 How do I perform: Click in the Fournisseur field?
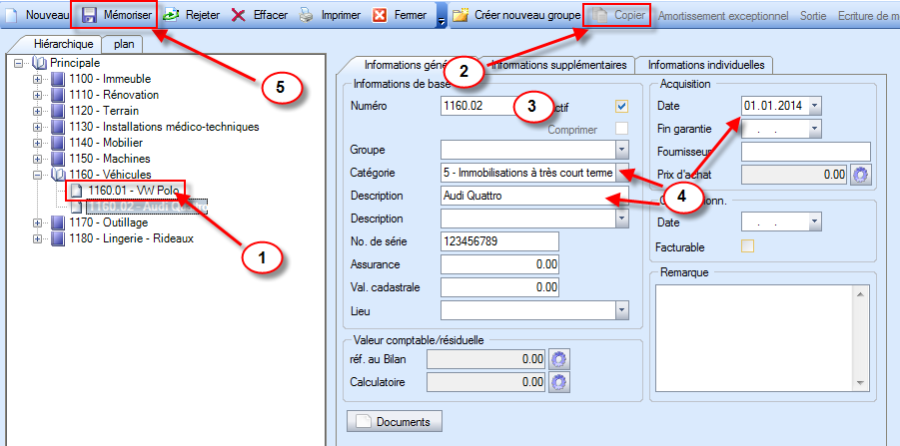(x=806, y=152)
